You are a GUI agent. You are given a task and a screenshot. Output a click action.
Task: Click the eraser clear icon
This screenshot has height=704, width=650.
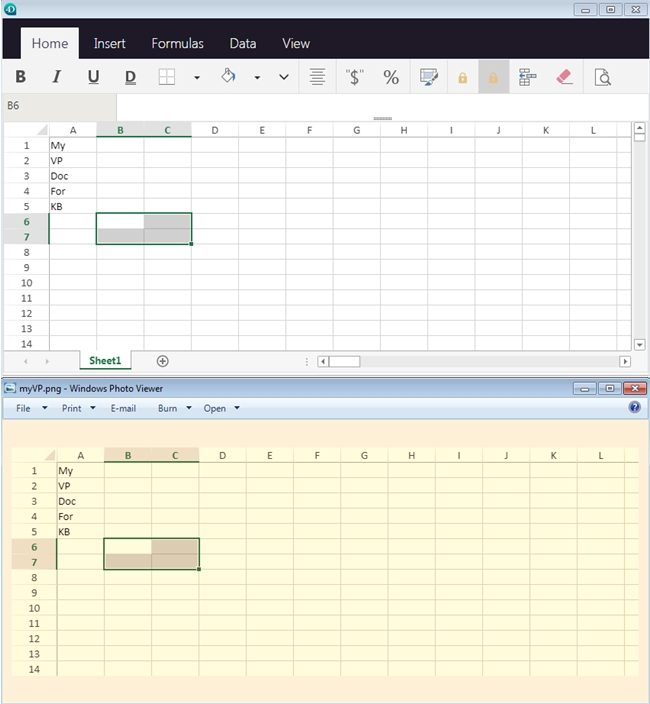tap(564, 77)
